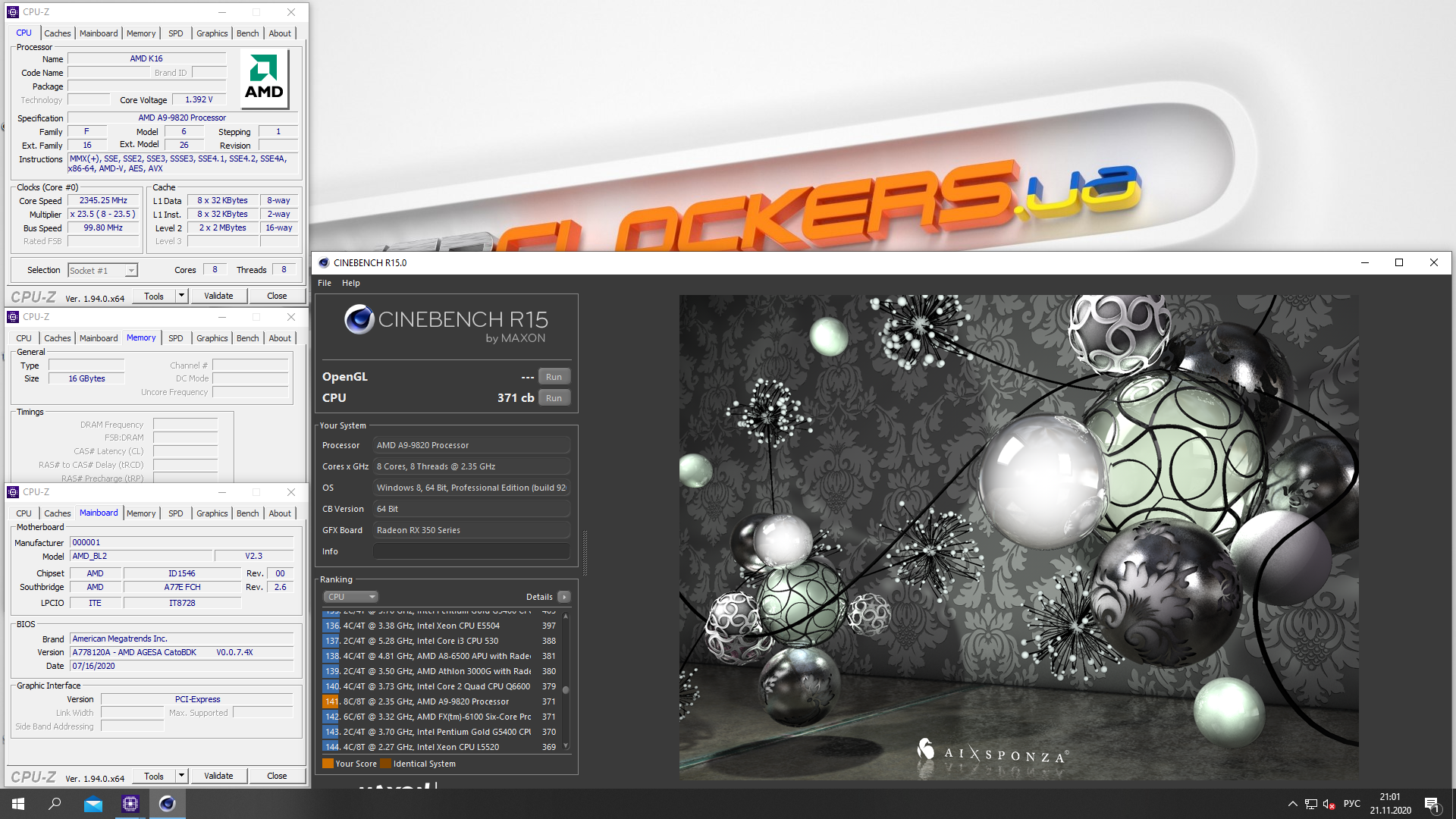Viewport: 1456px width, 819px height.
Task: Click the Processor name field in Cinebench
Action: (x=471, y=445)
